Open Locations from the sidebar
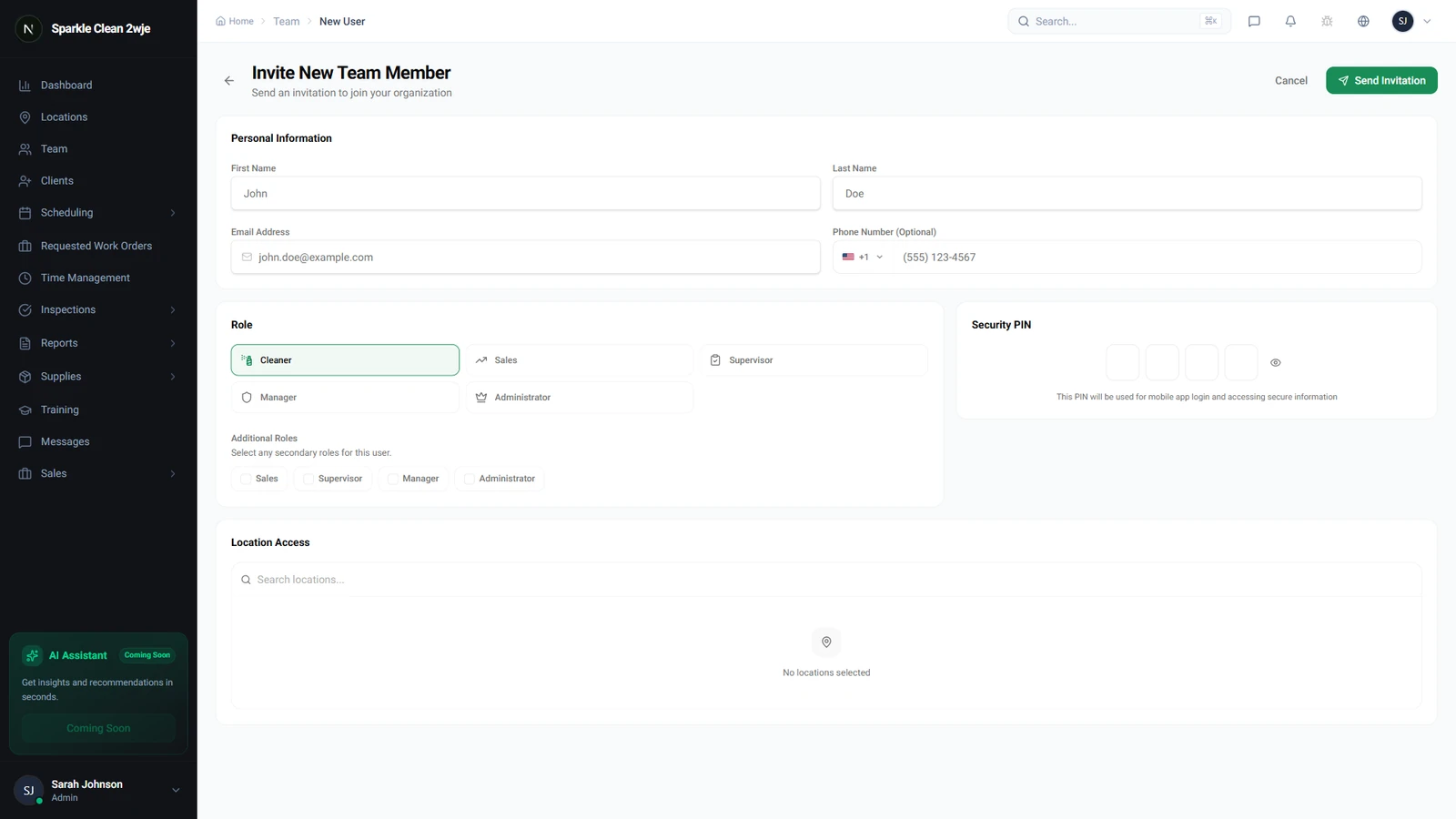Screen dimensions: 1456x819 click(x=98, y=117)
